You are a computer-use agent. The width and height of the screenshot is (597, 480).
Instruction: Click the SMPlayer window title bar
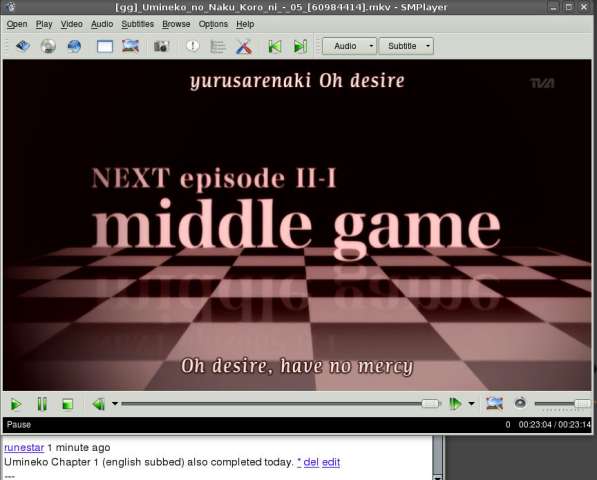pyautogui.click(x=281, y=7)
